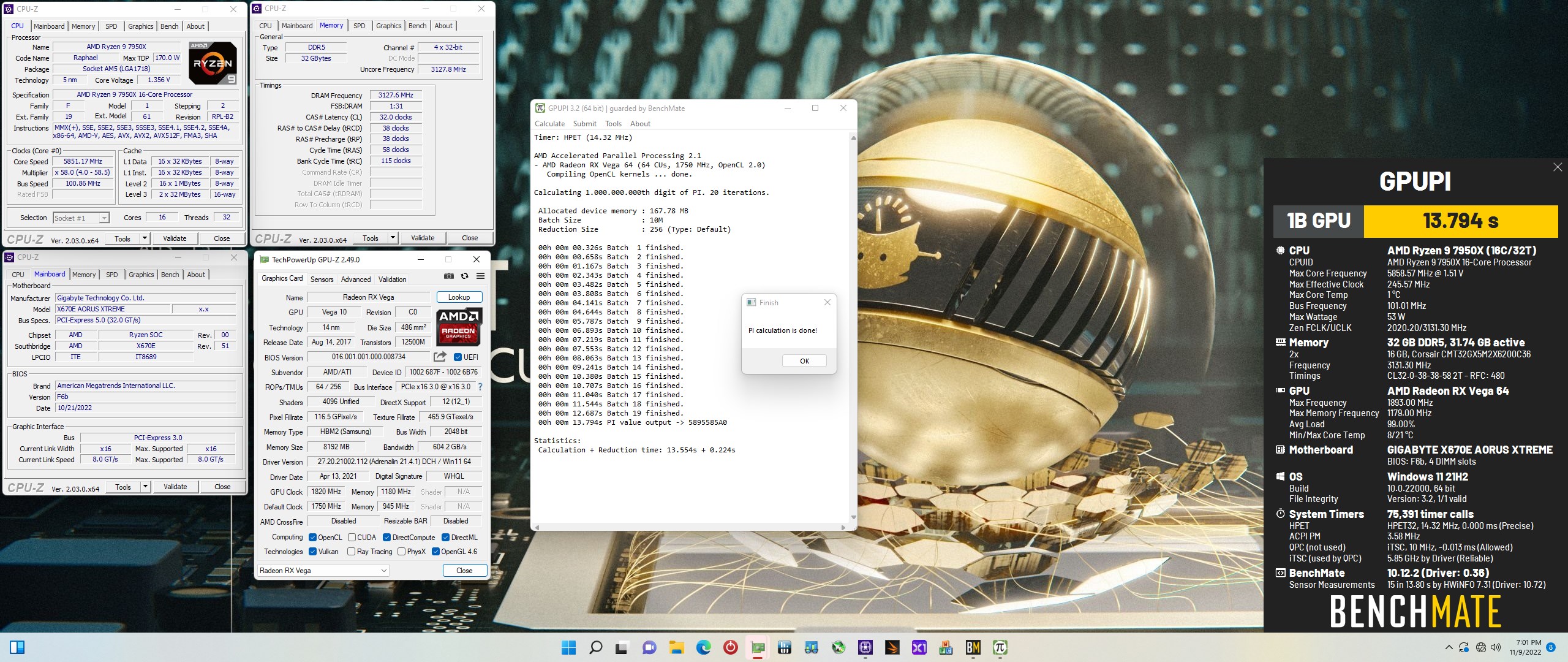Screen dimensions: 1568x662
Task: Click the Ryzen 9 processor logo
Action: click(213, 63)
